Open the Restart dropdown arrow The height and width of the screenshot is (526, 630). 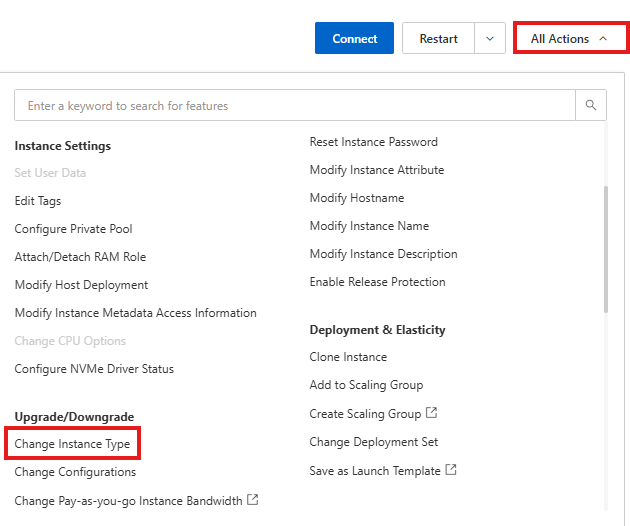[x=489, y=39]
